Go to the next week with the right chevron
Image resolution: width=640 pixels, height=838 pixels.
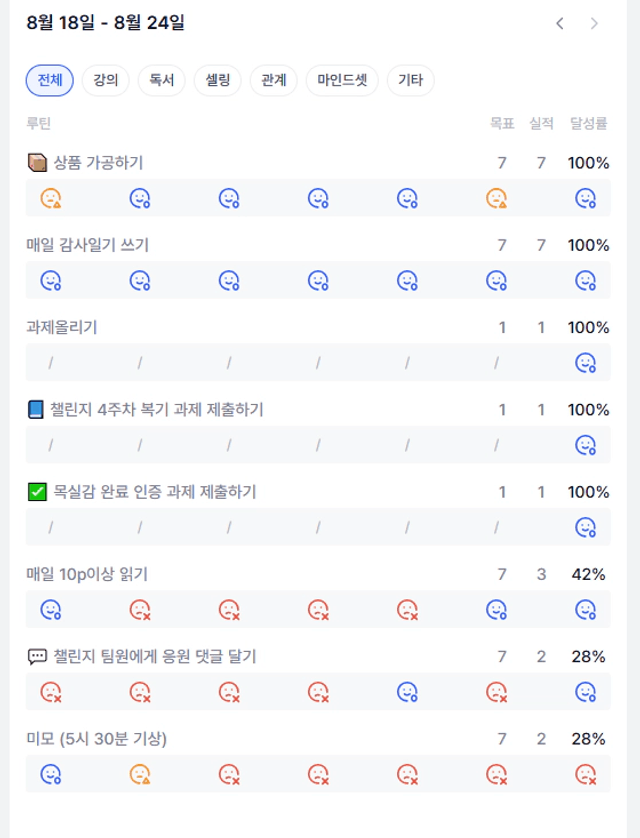click(x=594, y=24)
